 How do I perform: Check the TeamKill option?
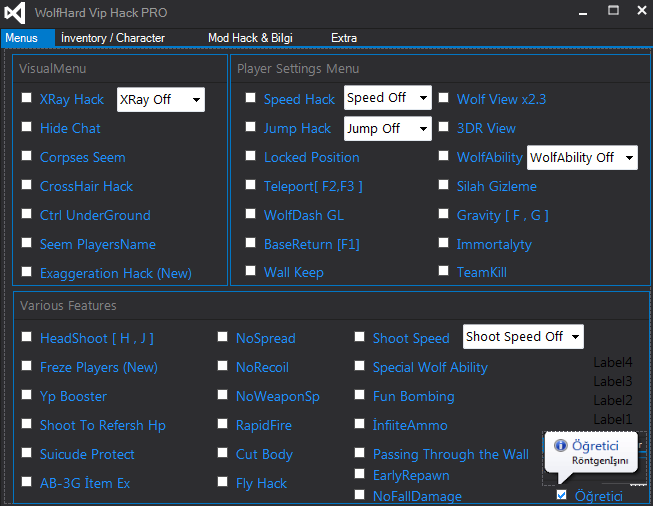[x=444, y=271]
